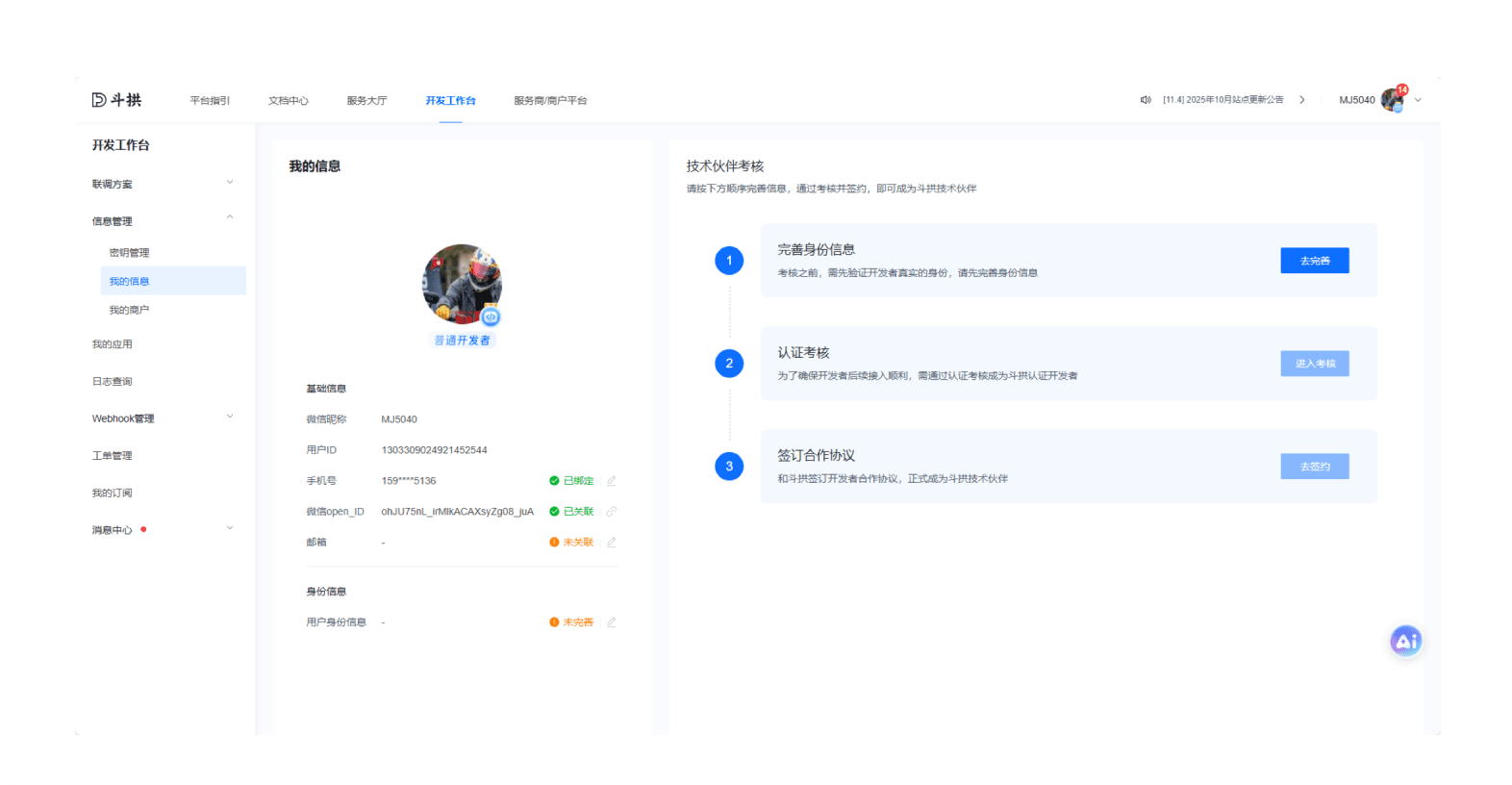Image resolution: width=1512 pixels, height=785 pixels.
Task: Click the 微信昵称 value MJ5040
Action: coord(399,419)
